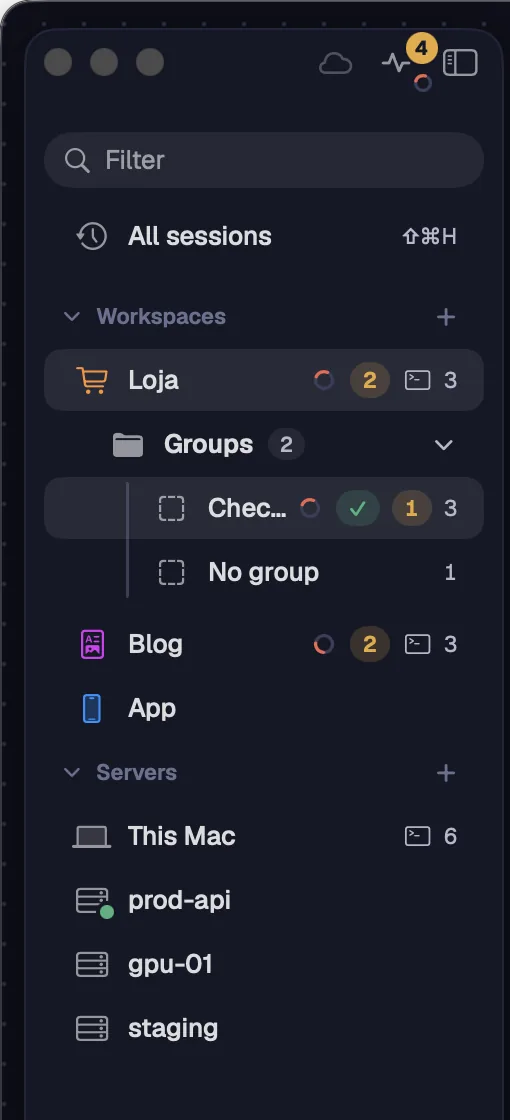Click the terminal icon on Loja row
The height and width of the screenshot is (1120, 510).
(x=418, y=380)
